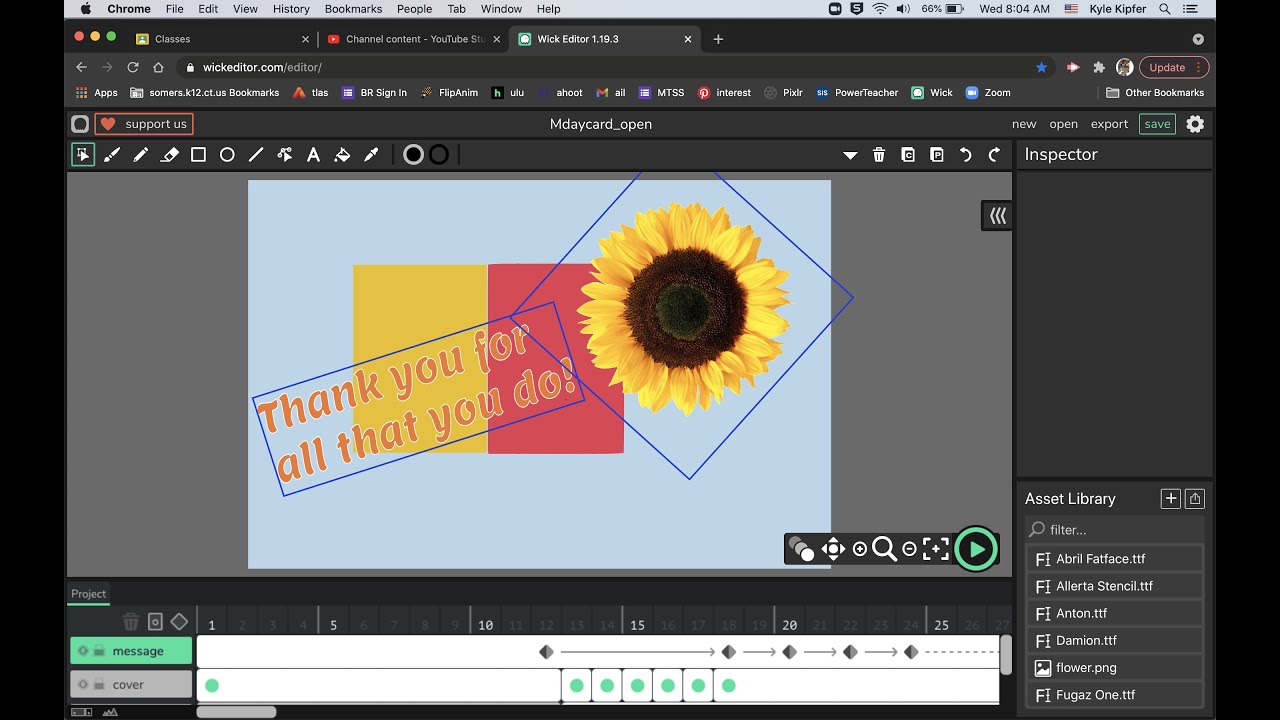
Task: Switch to the Classes browser tab
Action: tap(221, 39)
